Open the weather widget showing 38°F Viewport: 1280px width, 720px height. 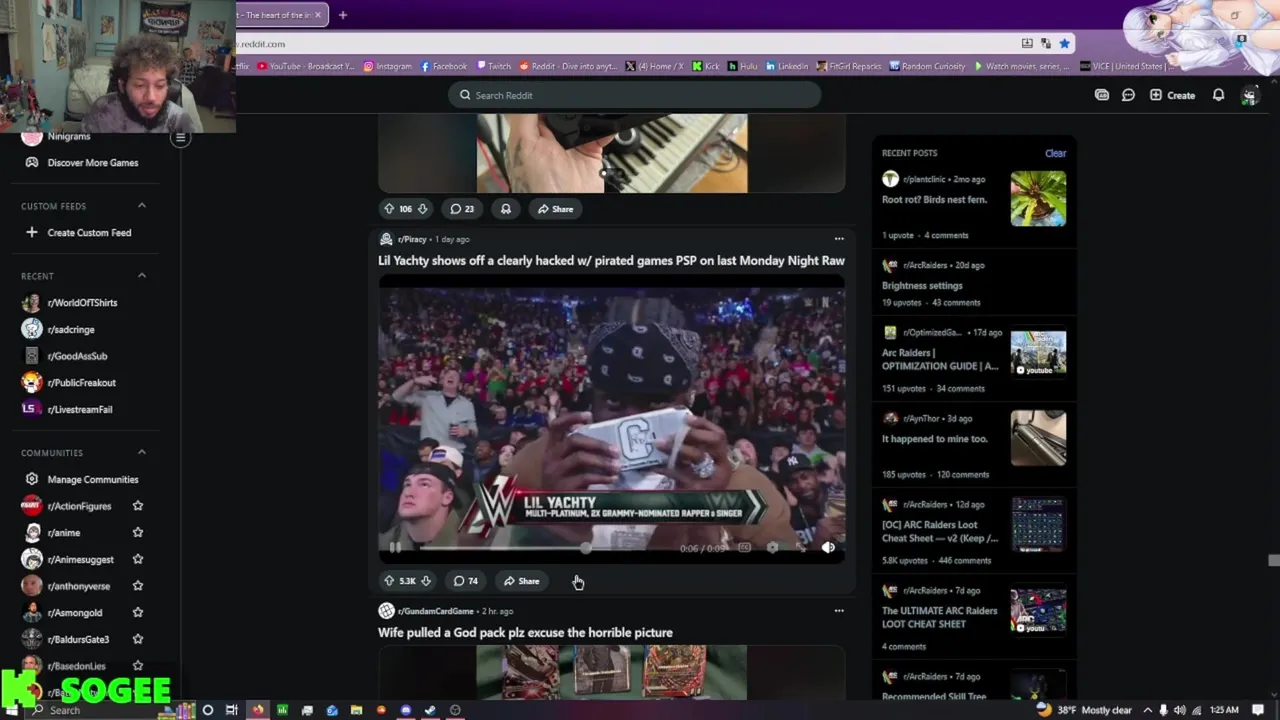pyautogui.click(x=1085, y=710)
